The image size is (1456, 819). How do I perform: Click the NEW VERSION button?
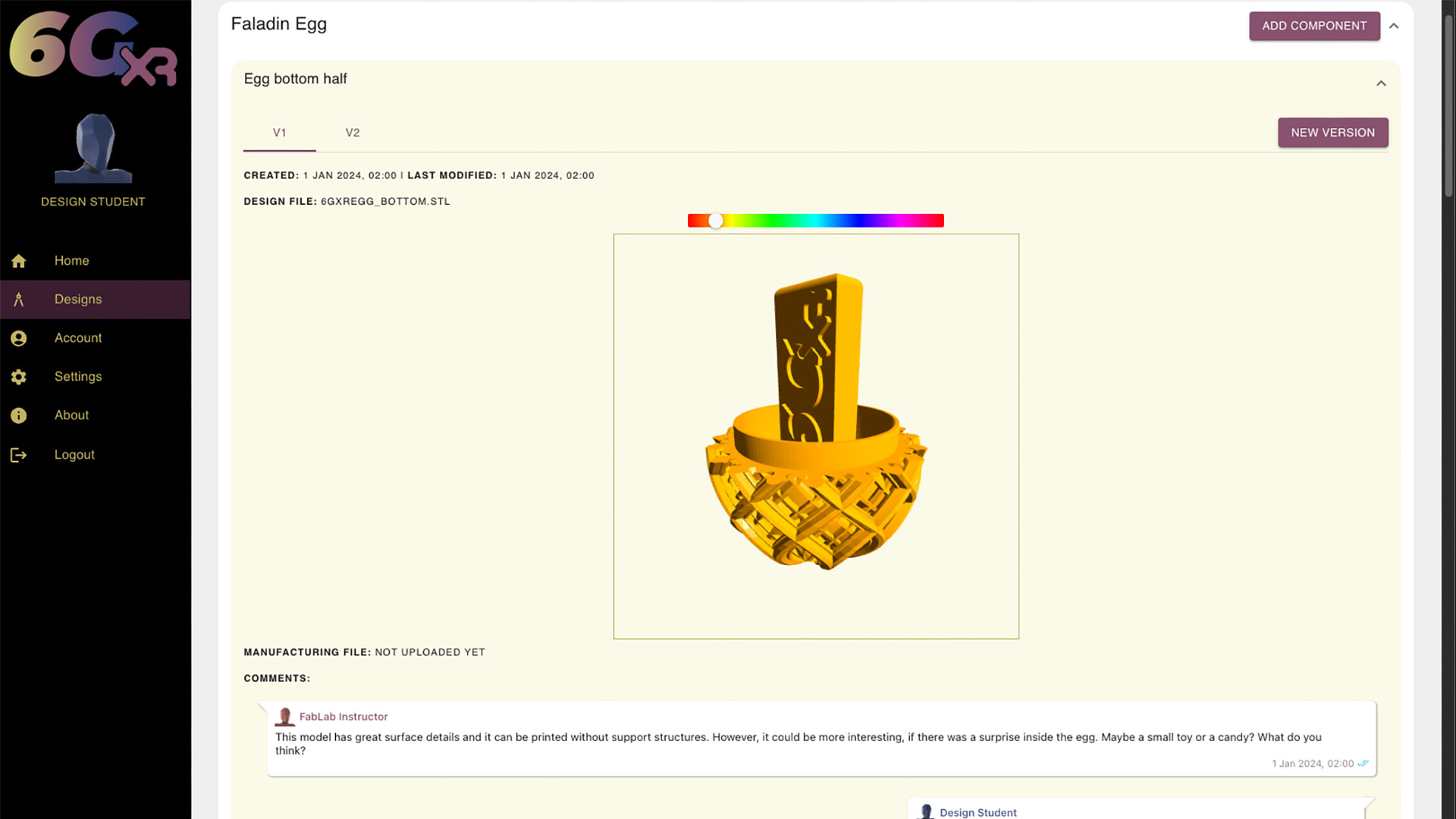pyautogui.click(x=1333, y=132)
